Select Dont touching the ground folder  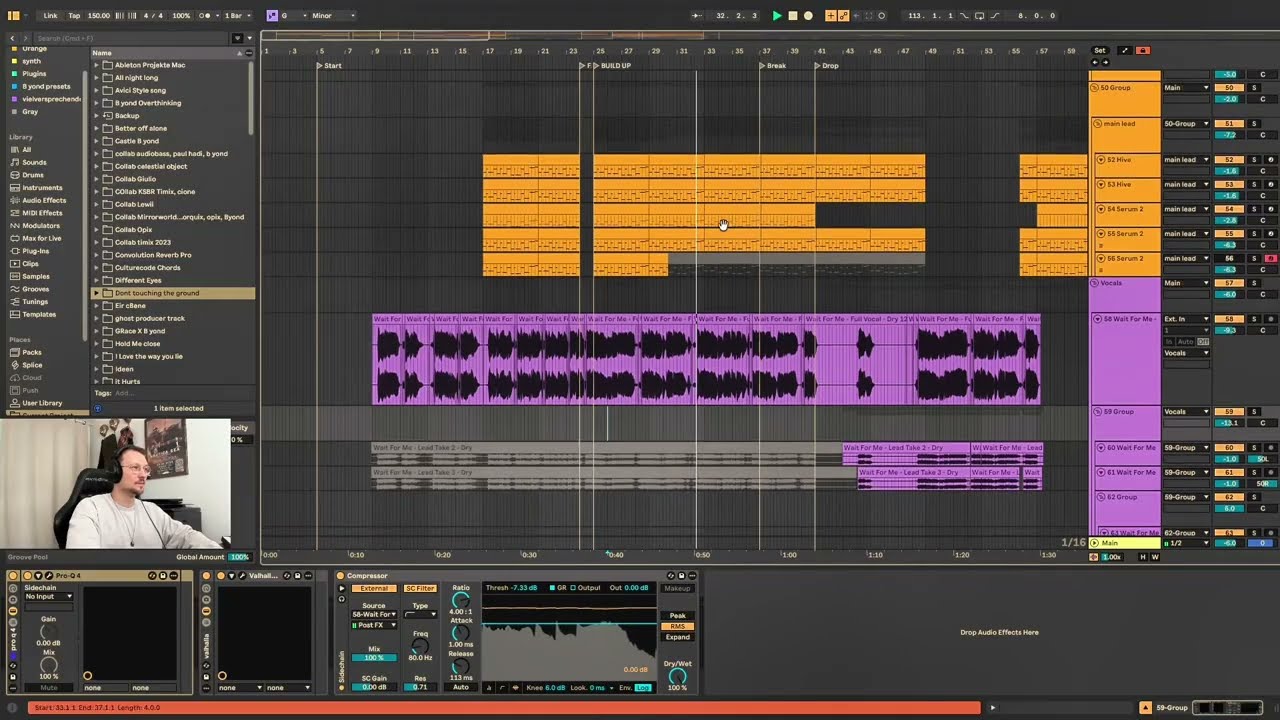(172, 293)
